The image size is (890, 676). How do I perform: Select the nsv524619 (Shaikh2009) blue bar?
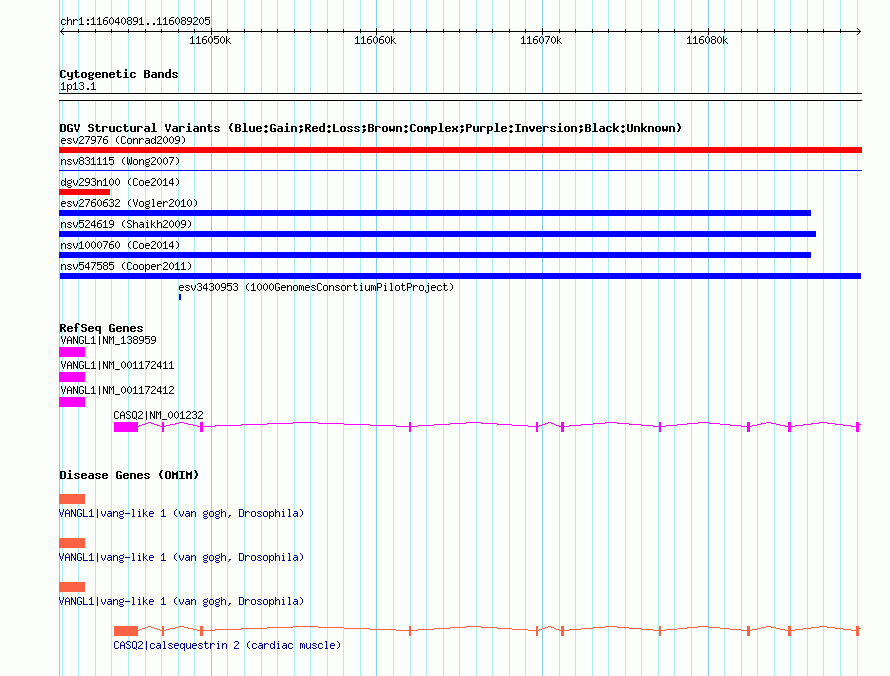[x=437, y=234]
